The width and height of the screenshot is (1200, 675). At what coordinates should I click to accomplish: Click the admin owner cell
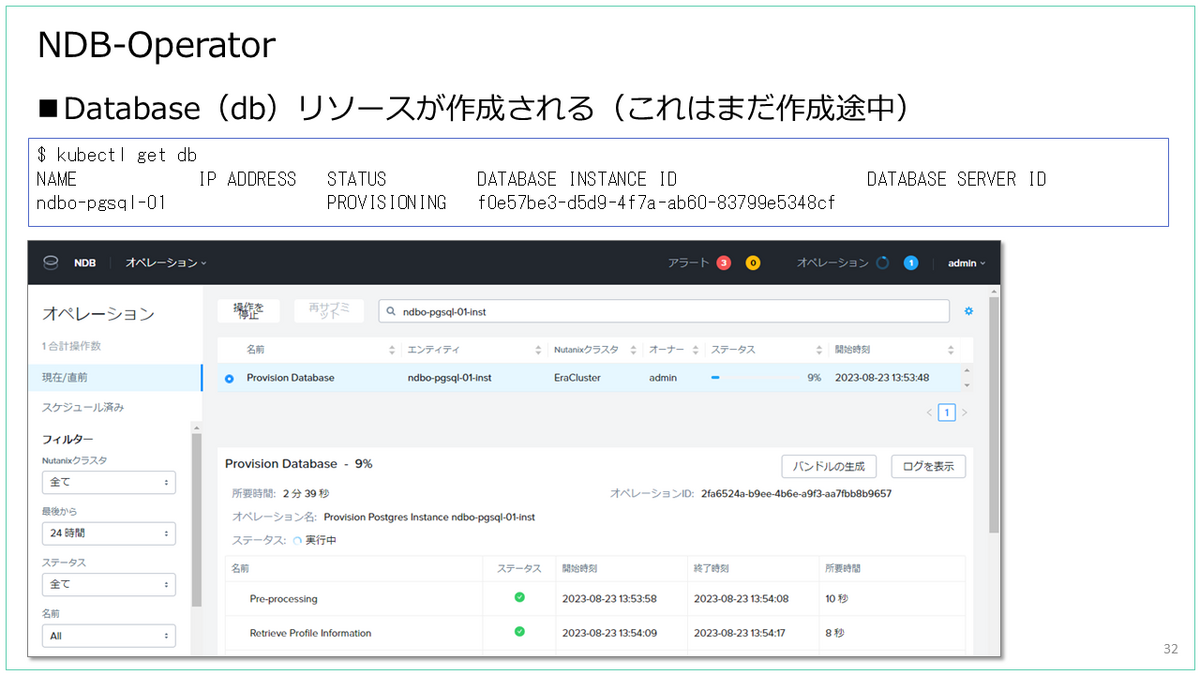coord(663,378)
